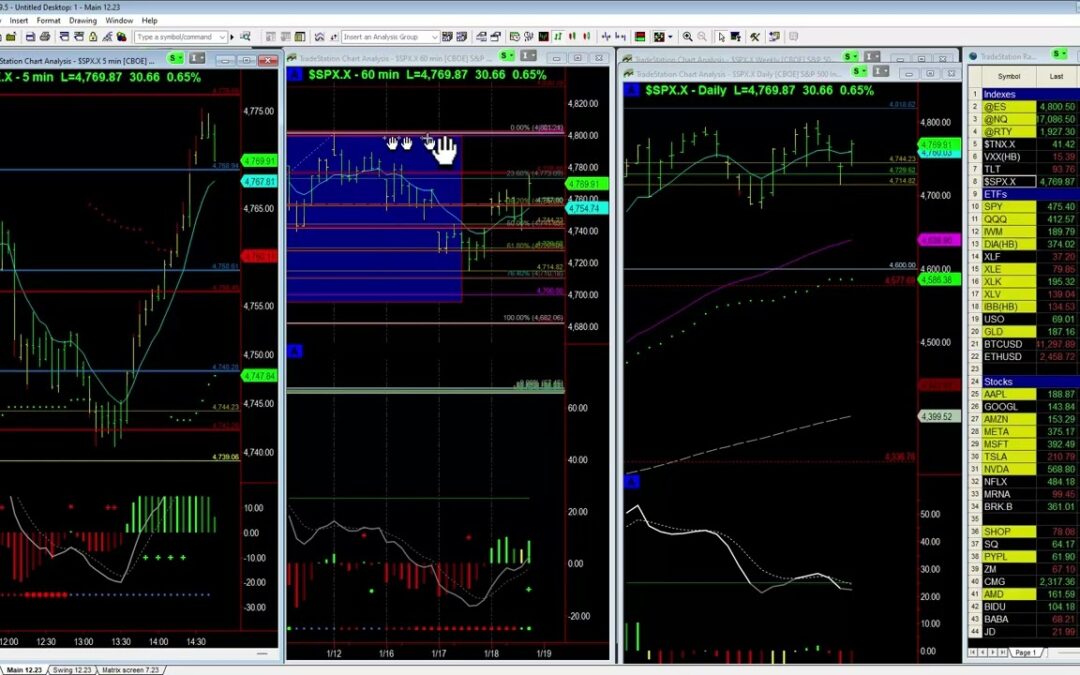Open the Insert an Analysis Group dropdown arrow
The height and width of the screenshot is (675, 1080).
tap(435, 37)
